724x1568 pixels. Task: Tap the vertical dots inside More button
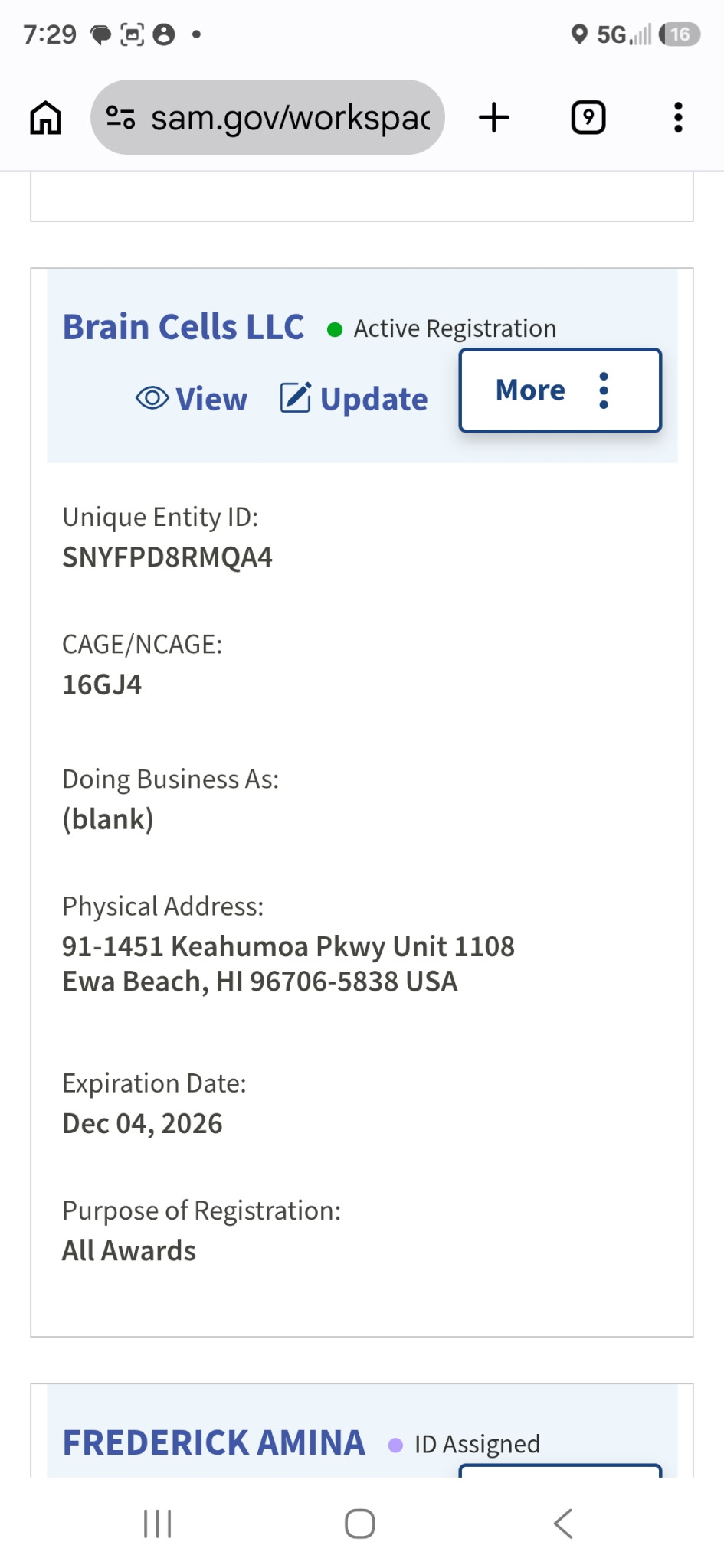604,390
